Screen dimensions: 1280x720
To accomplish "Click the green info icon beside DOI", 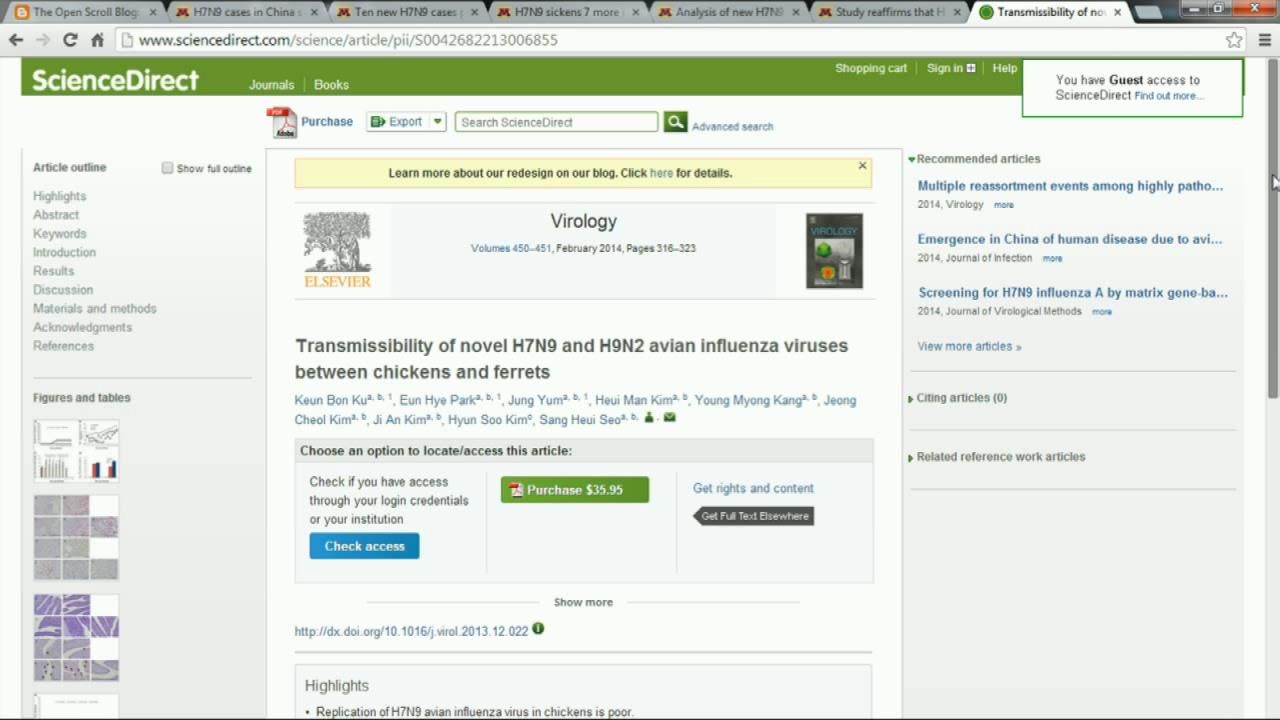I will coord(538,629).
